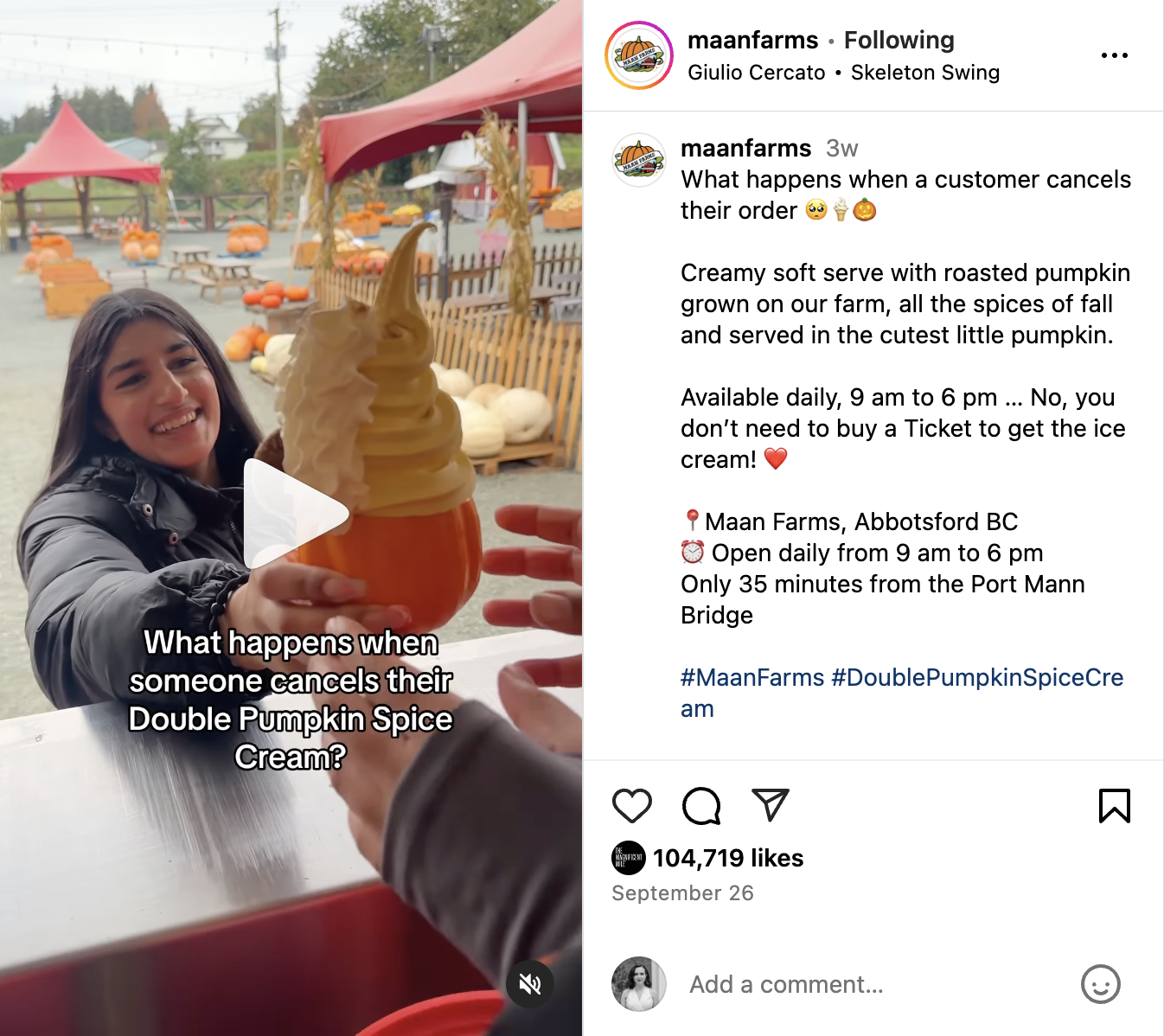Unmute the video sound
The width and height of the screenshot is (1164, 1036).
(530, 984)
